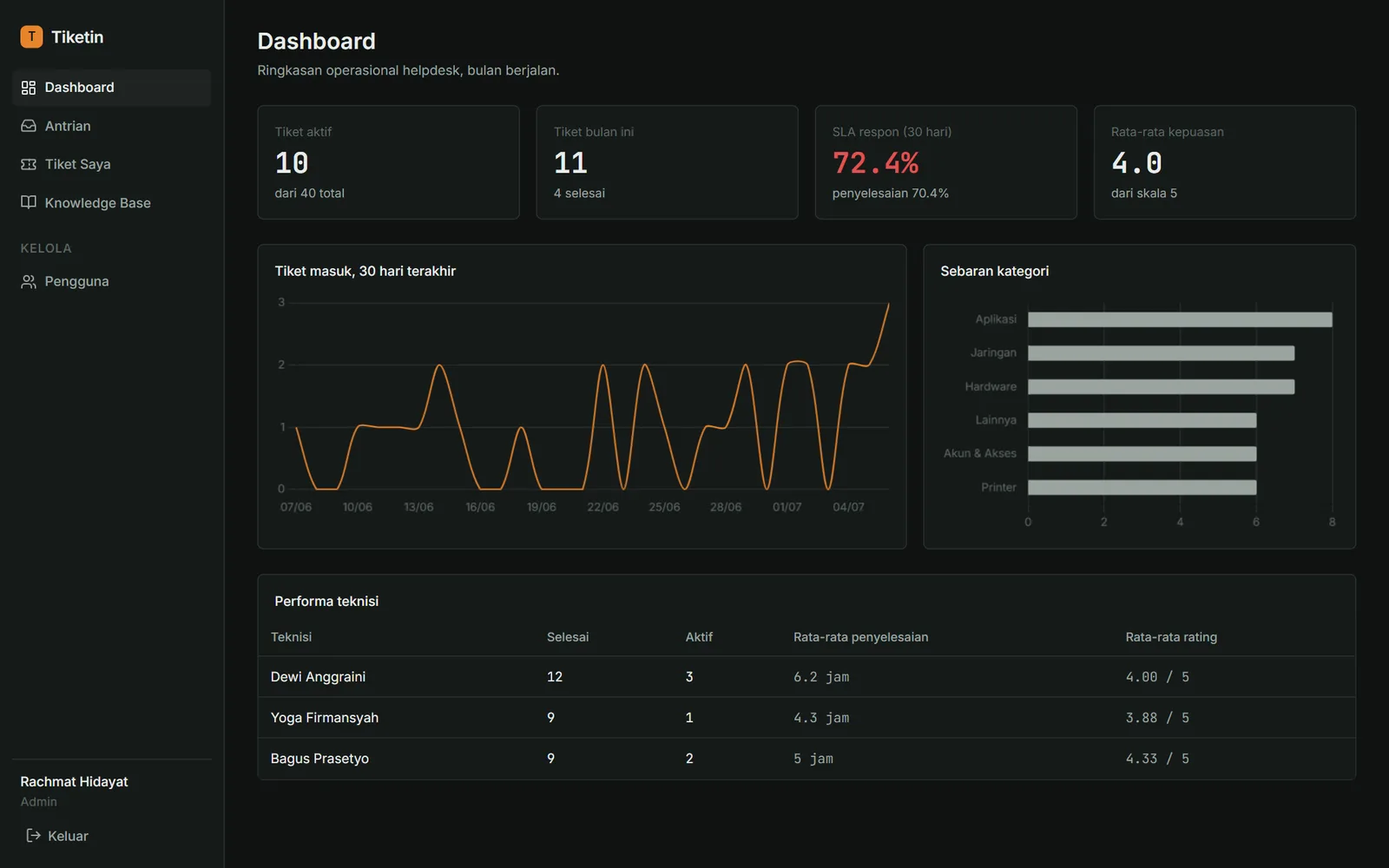Click the Teknisi column header
The image size is (1389, 868).
(291, 637)
